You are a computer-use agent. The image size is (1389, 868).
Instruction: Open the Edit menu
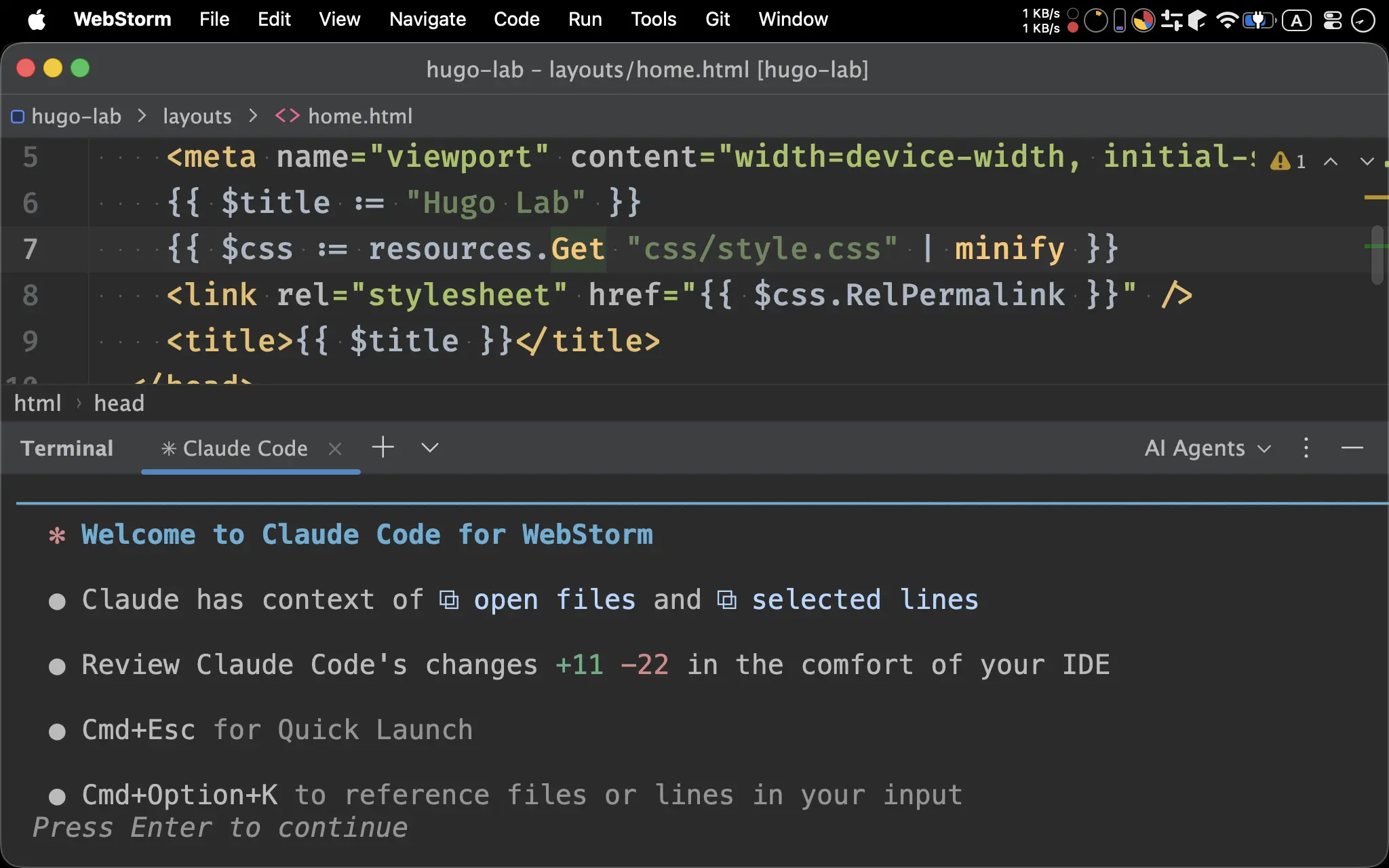274,20
